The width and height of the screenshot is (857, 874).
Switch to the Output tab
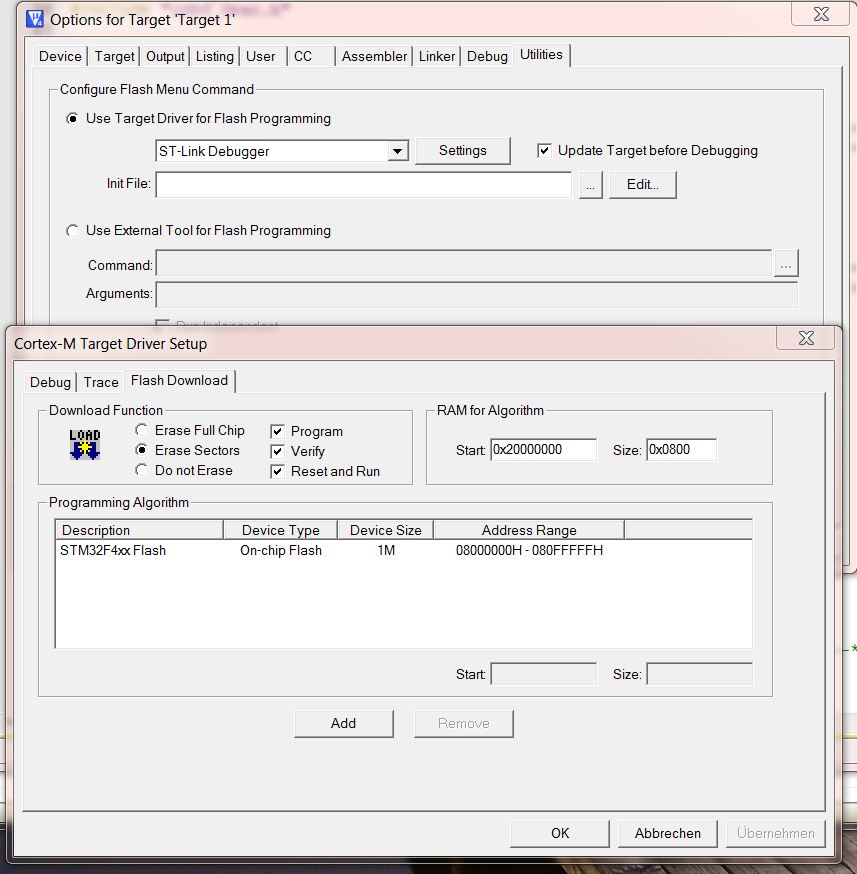pyautogui.click(x=165, y=56)
